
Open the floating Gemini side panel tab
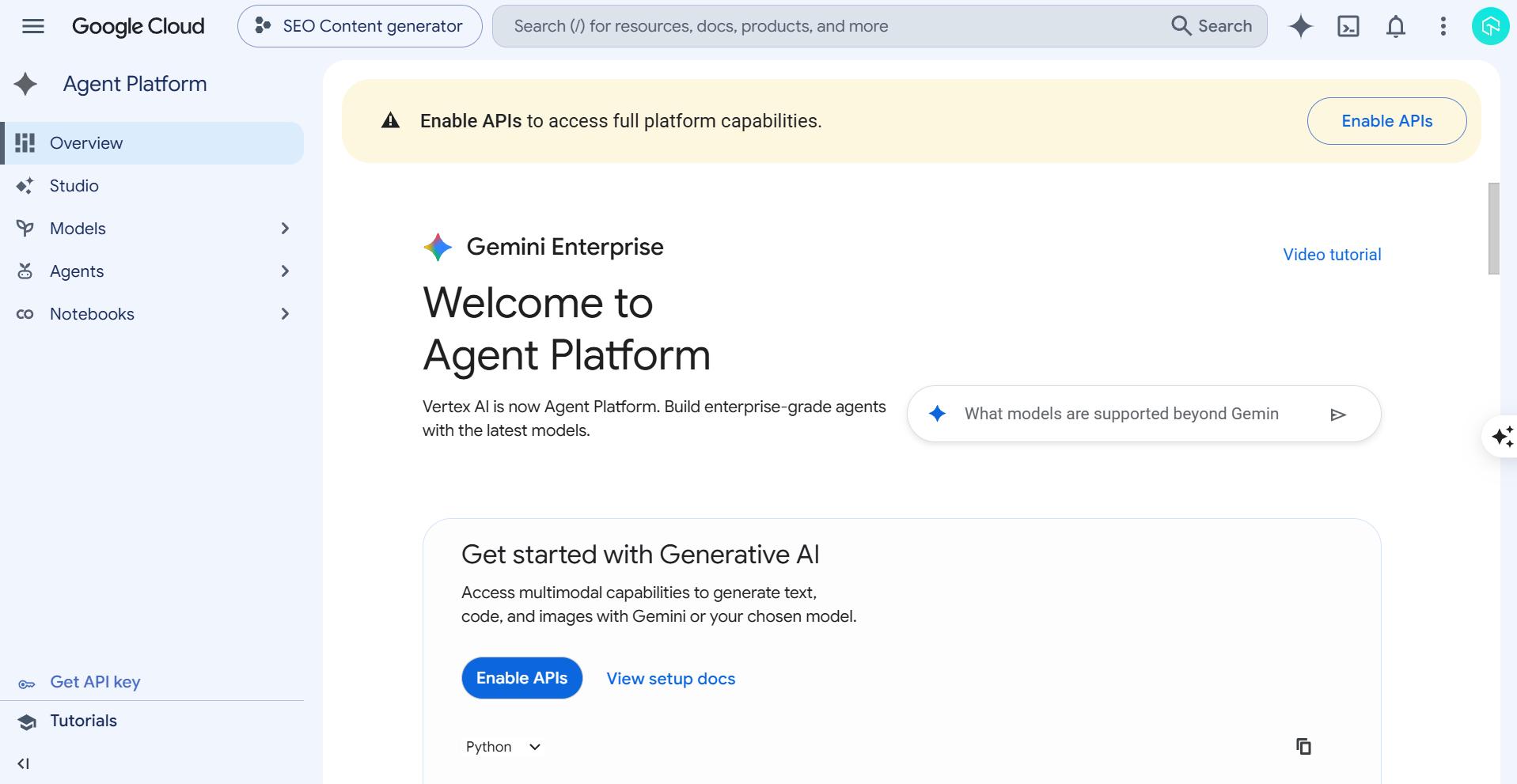[1501, 436]
